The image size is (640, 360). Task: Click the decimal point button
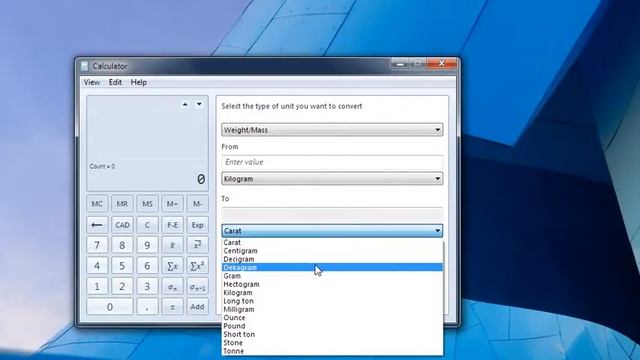[x=147, y=307]
